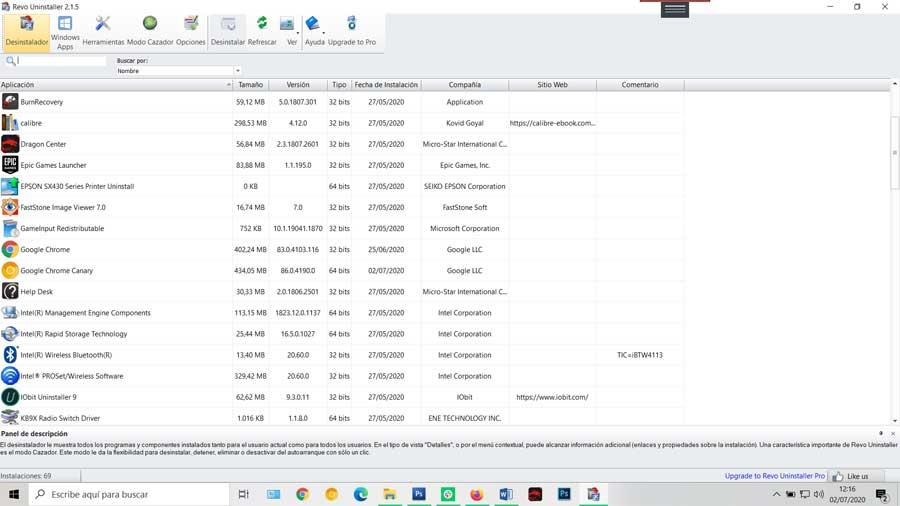The width and height of the screenshot is (900, 506).
Task: Click the scroll down arrow of list
Action: tap(894, 421)
